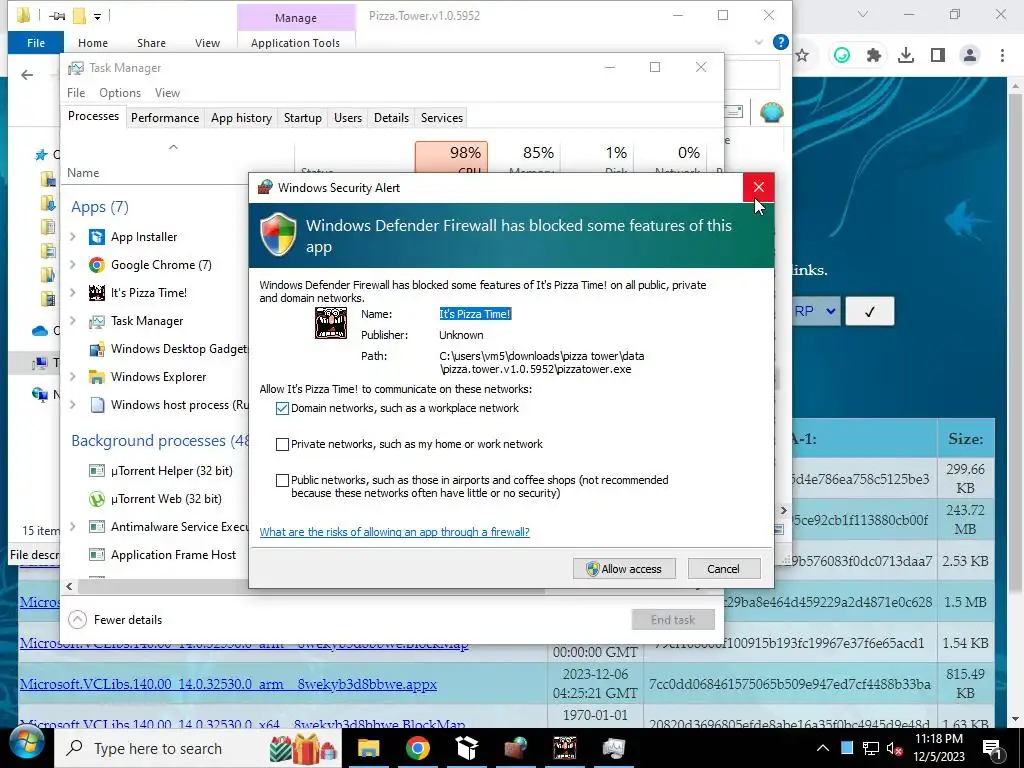This screenshot has height=768, width=1024.
Task: Open the RP dropdown on webpage
Action: [x=816, y=312]
